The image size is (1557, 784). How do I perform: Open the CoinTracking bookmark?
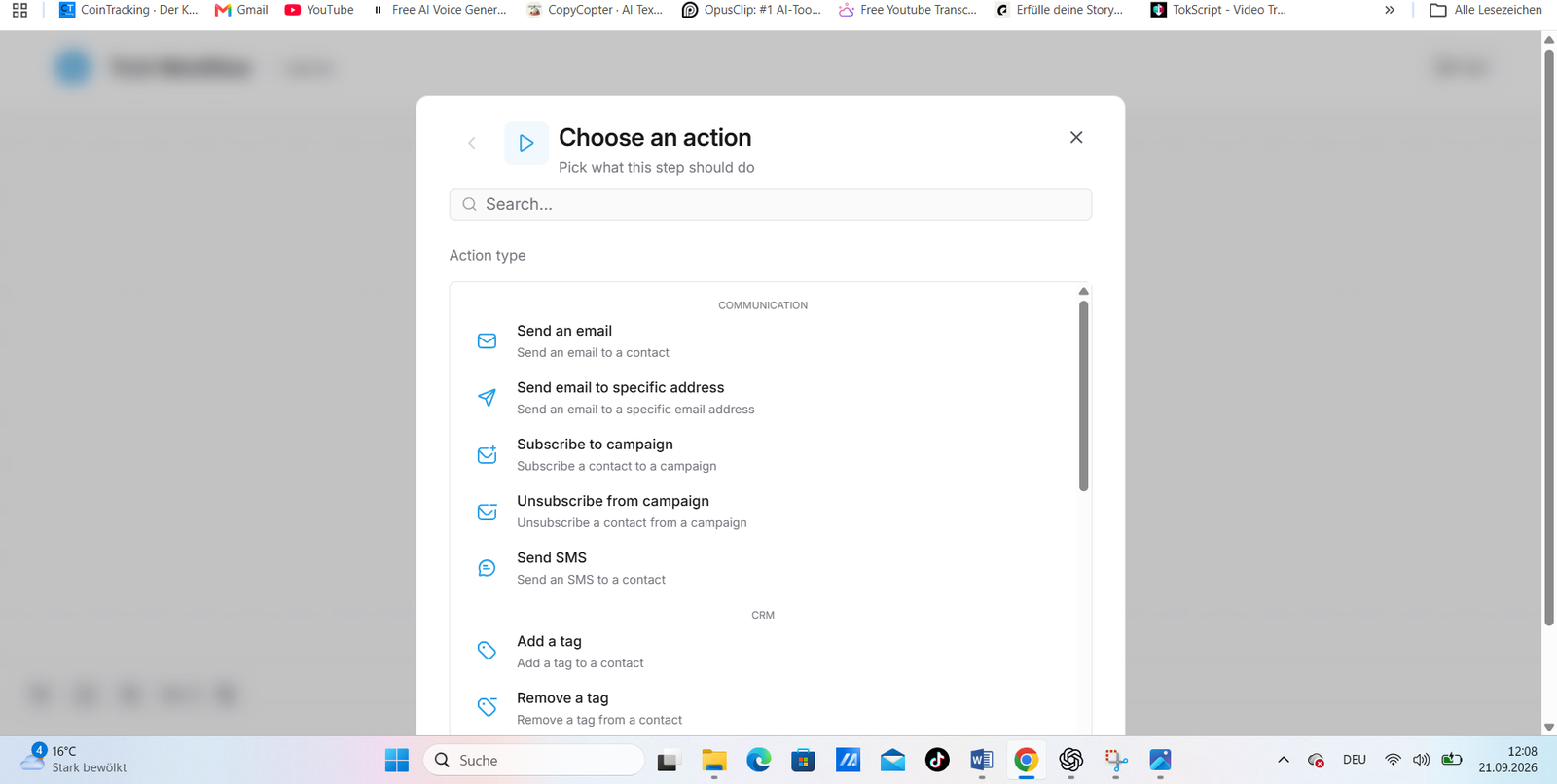click(128, 10)
